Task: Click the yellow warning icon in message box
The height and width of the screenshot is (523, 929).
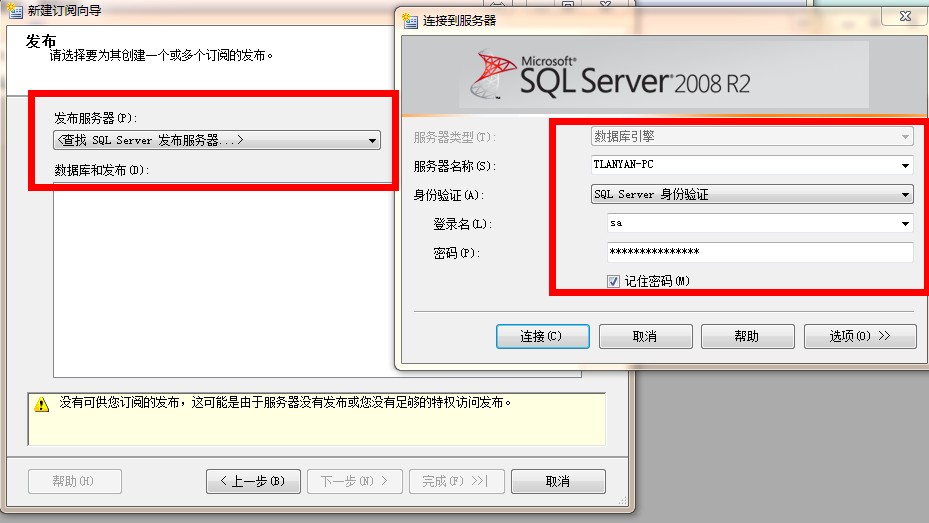Action: pos(41,404)
